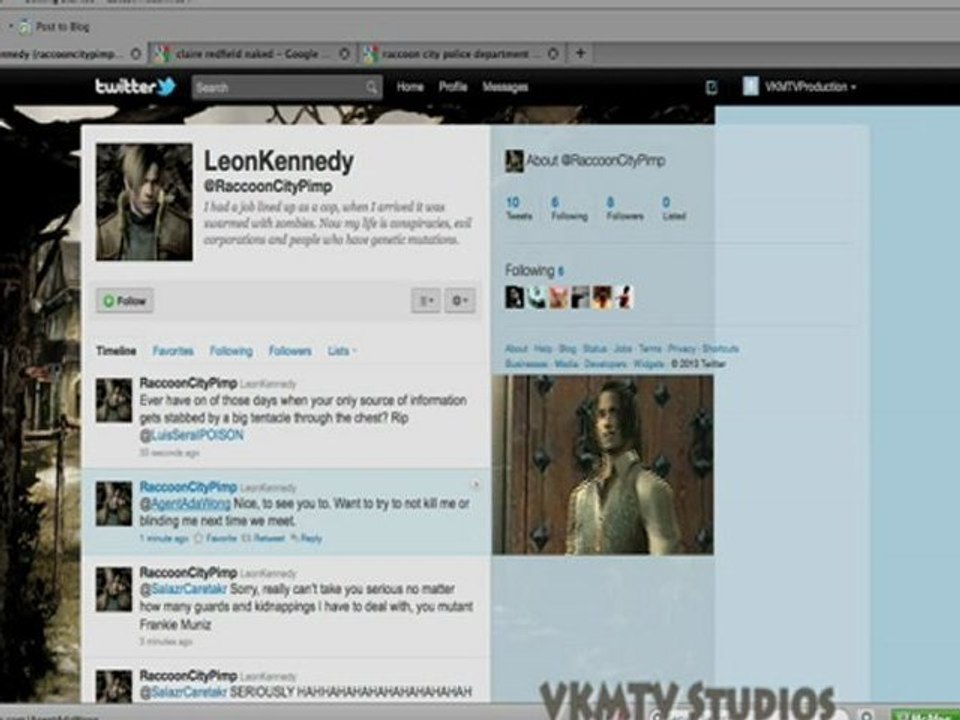The width and height of the screenshot is (960, 720).
Task: Click avatar on the SERIOUSLY HAHAHA tweet
Action: [114, 686]
